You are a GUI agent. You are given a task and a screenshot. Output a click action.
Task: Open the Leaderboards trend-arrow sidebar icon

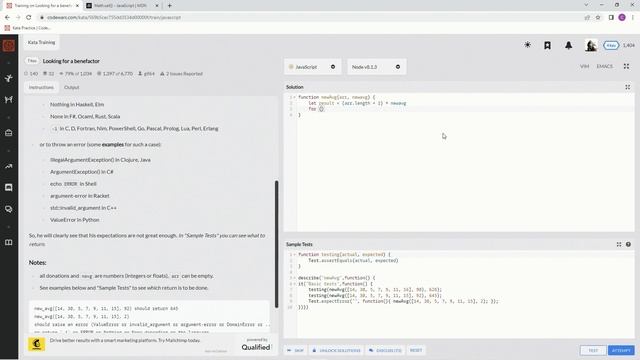point(9,167)
